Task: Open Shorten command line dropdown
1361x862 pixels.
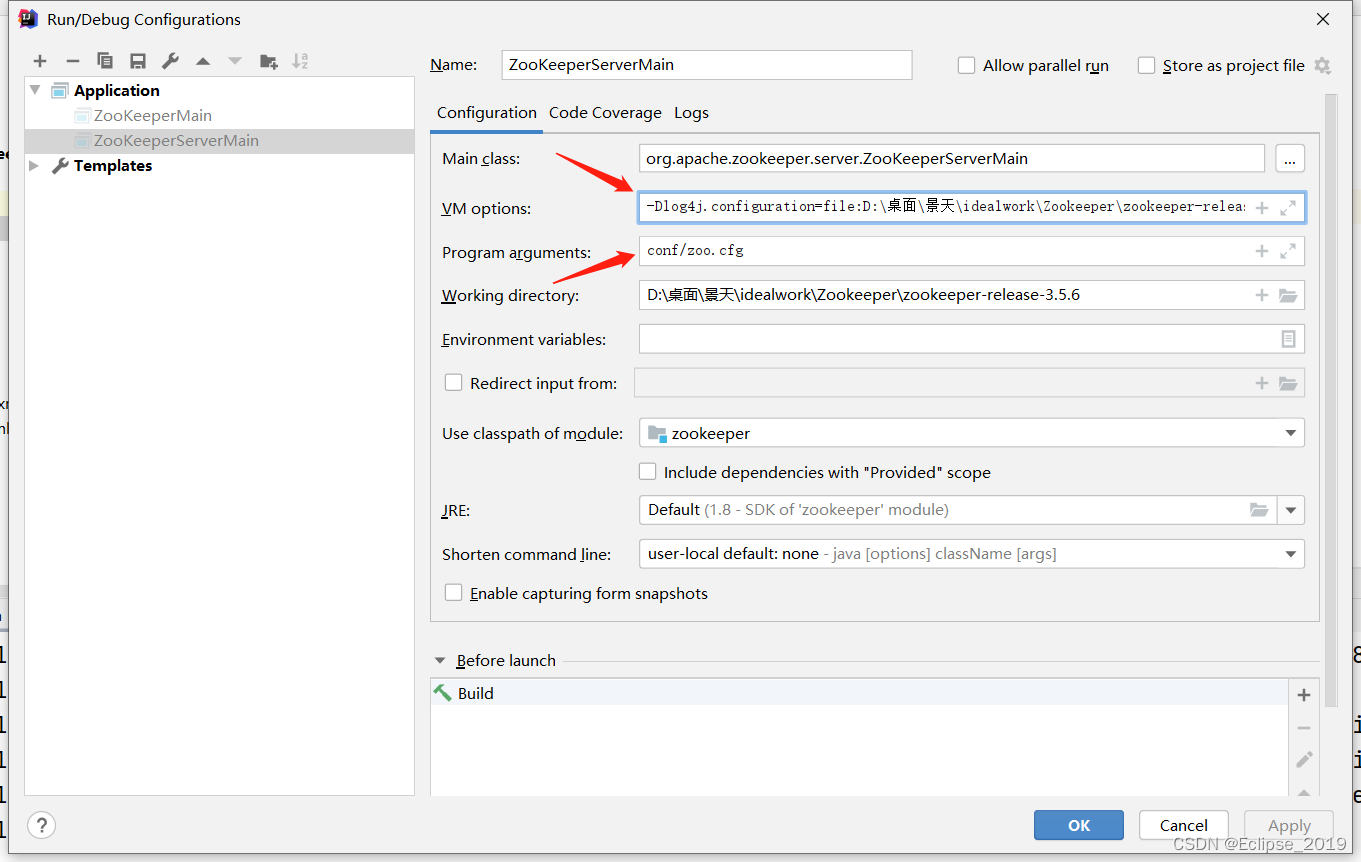Action: pyautogui.click(x=1290, y=554)
